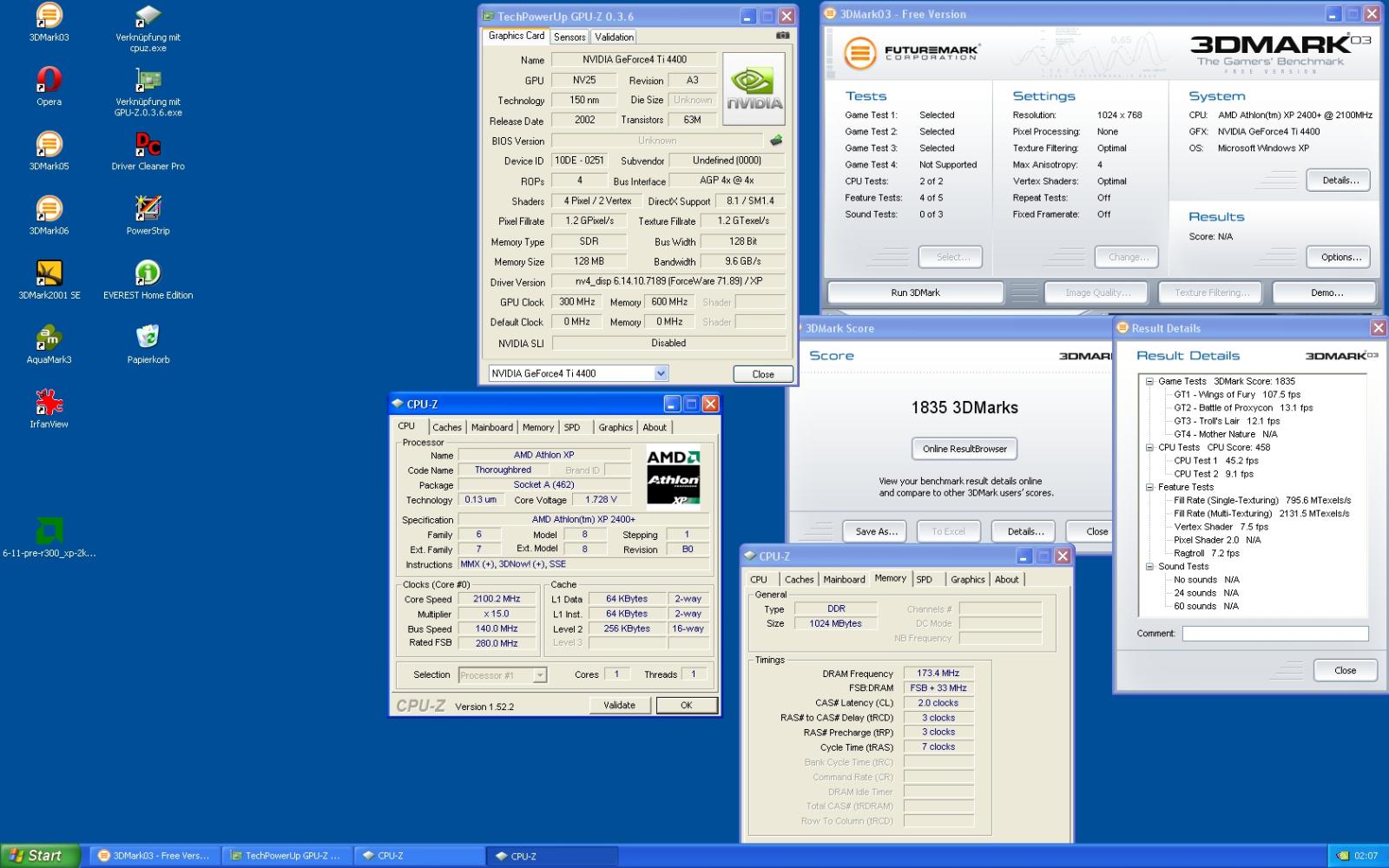Open the 3DMark03 desktop shortcut
1389x868 pixels.
point(49,23)
